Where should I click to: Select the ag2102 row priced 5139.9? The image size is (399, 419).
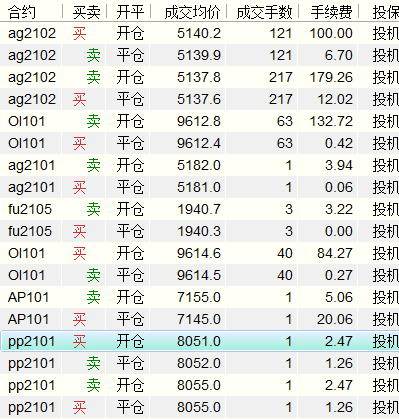point(199,55)
